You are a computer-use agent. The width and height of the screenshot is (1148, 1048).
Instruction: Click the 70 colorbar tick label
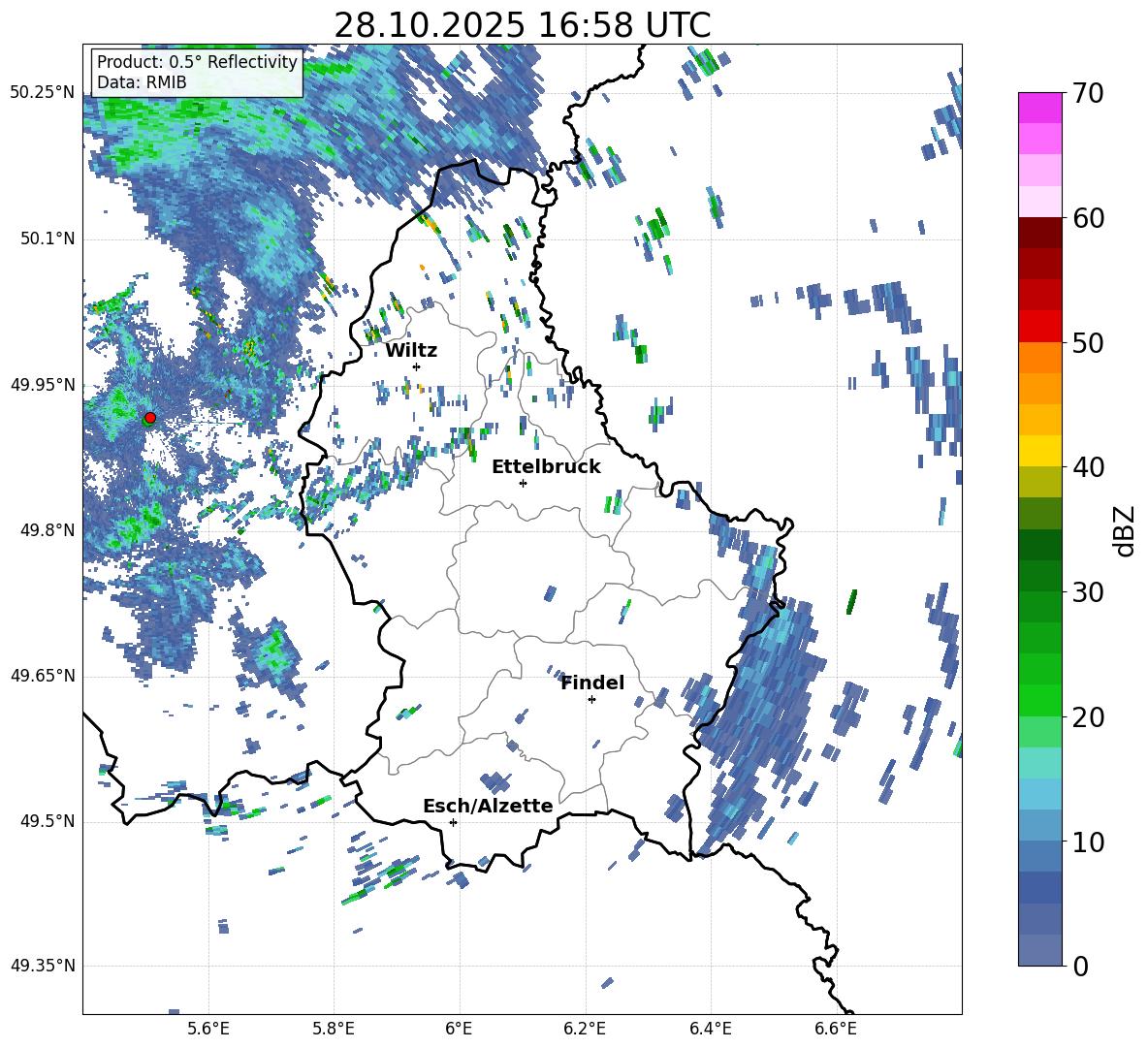pyautogui.click(x=1087, y=94)
